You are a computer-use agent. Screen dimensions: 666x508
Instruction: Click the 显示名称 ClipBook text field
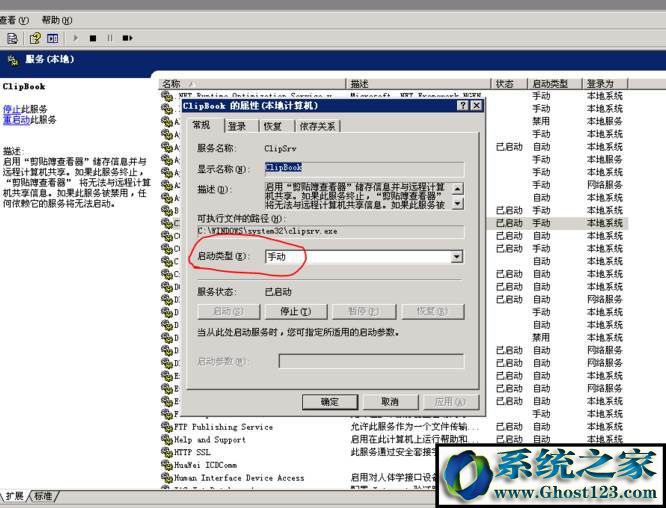(364, 168)
